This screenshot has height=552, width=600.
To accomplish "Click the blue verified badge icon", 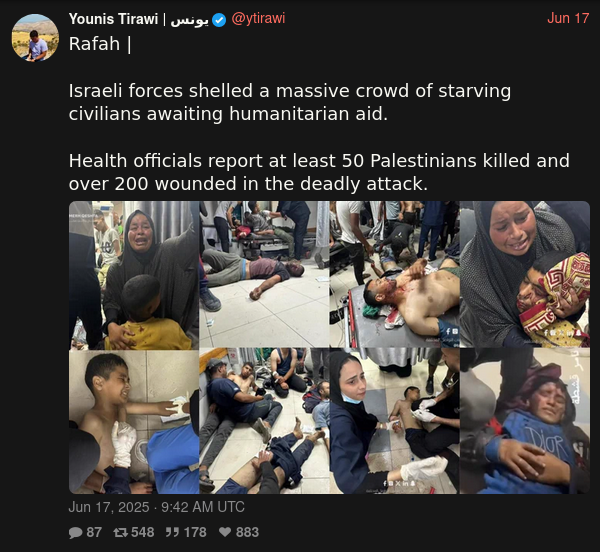I will [219, 20].
